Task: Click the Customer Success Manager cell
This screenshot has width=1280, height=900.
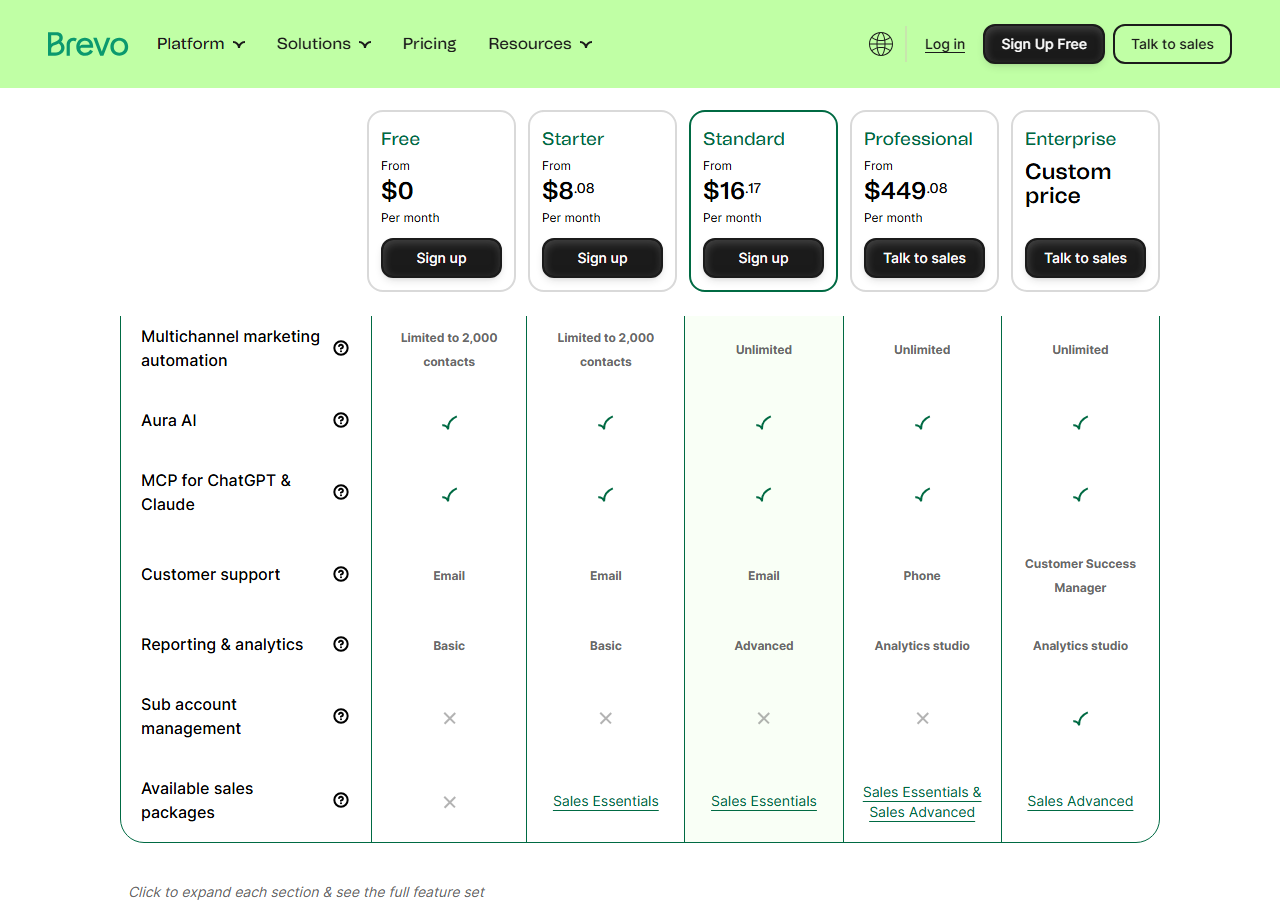Action: (x=1080, y=576)
